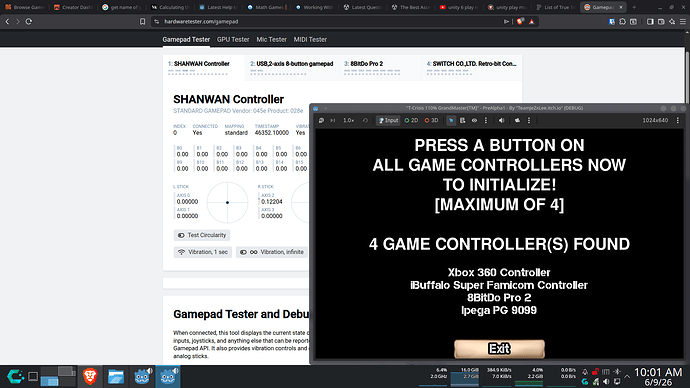Image resolution: width=690 pixels, height=388 pixels.
Task: Click the next-frame step icon in game toolbar
Action: (x=333, y=120)
